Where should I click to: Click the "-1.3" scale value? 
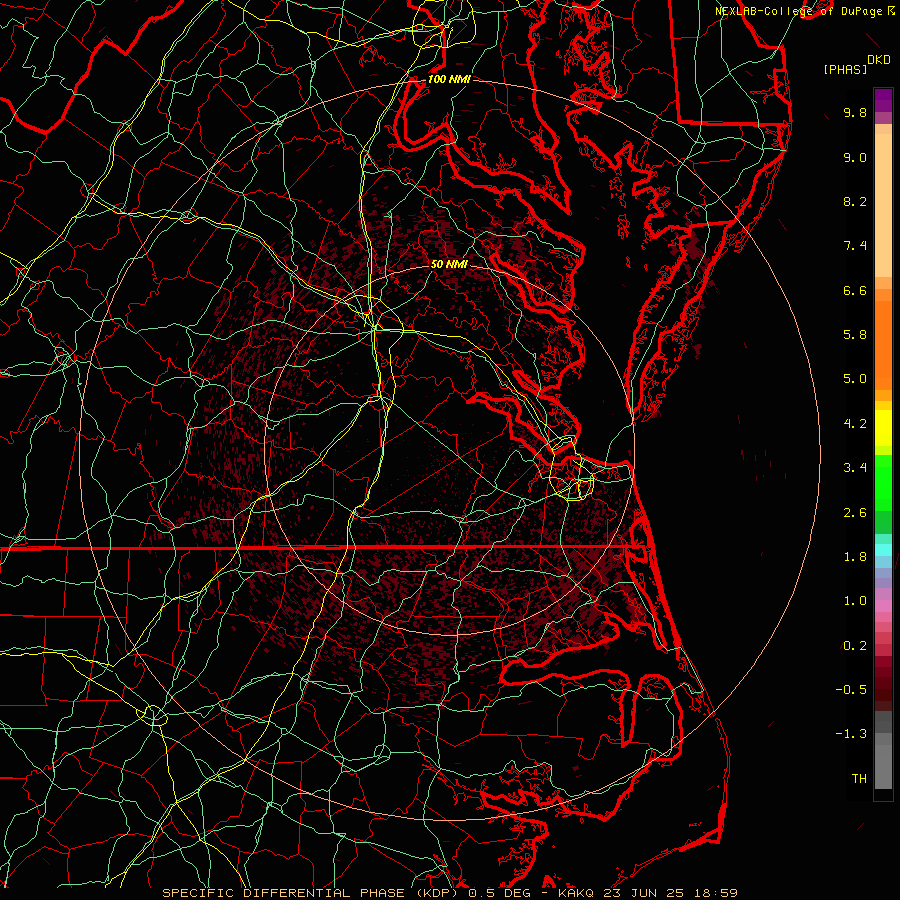pos(851,734)
